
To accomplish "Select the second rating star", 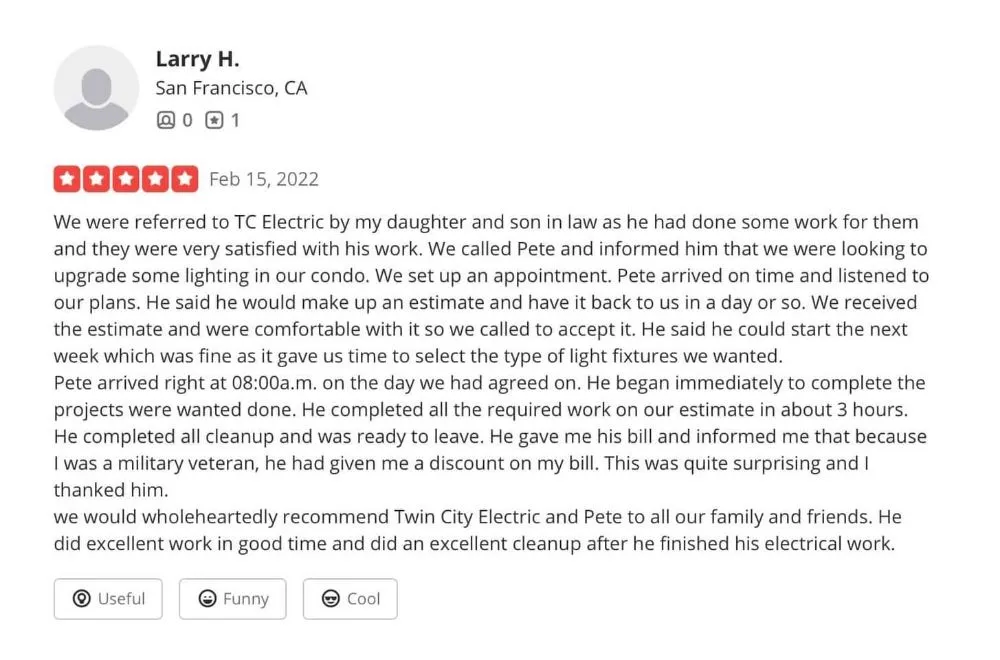I will [x=97, y=179].
